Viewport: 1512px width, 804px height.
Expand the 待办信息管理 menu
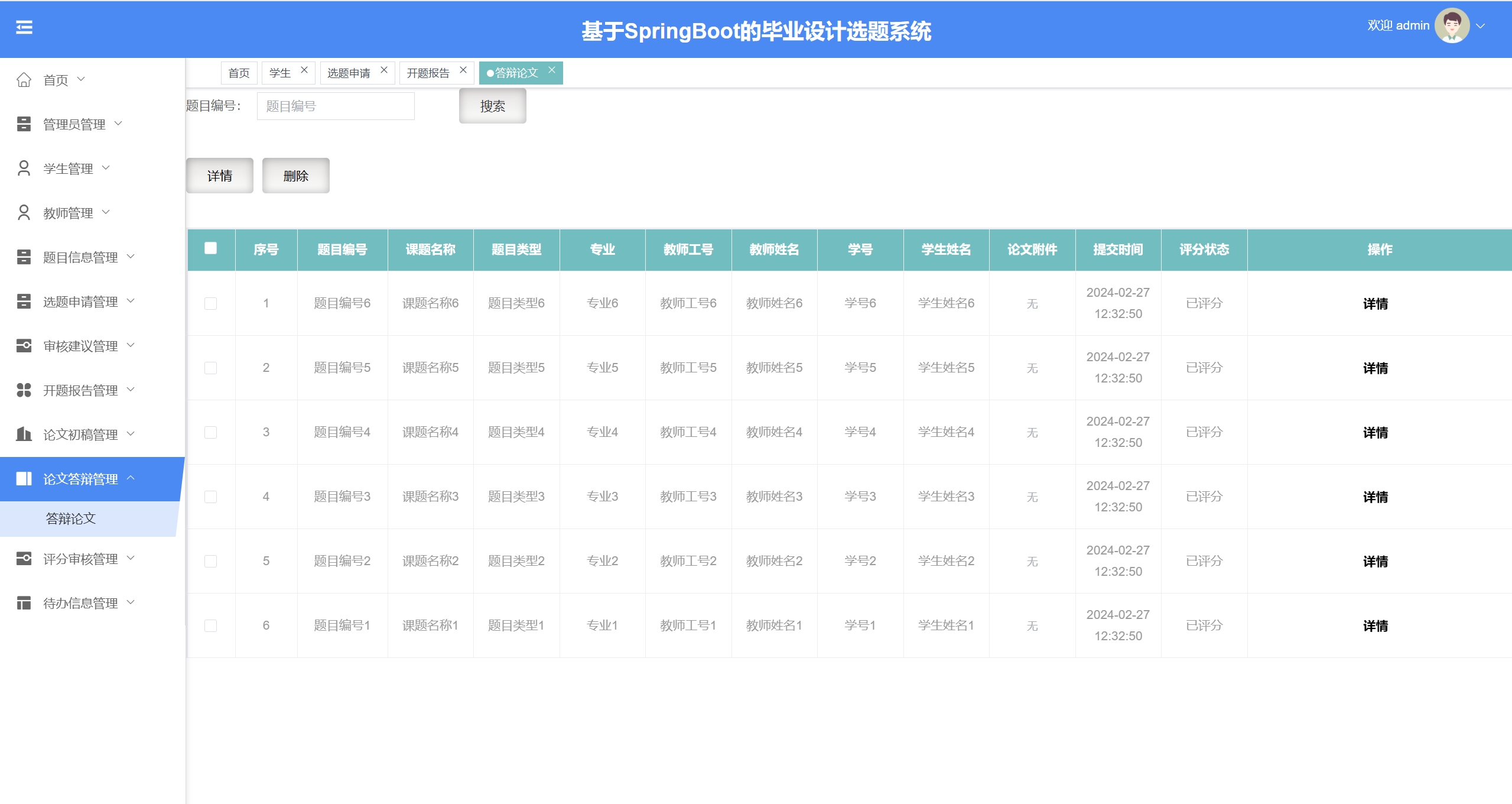pos(131,602)
